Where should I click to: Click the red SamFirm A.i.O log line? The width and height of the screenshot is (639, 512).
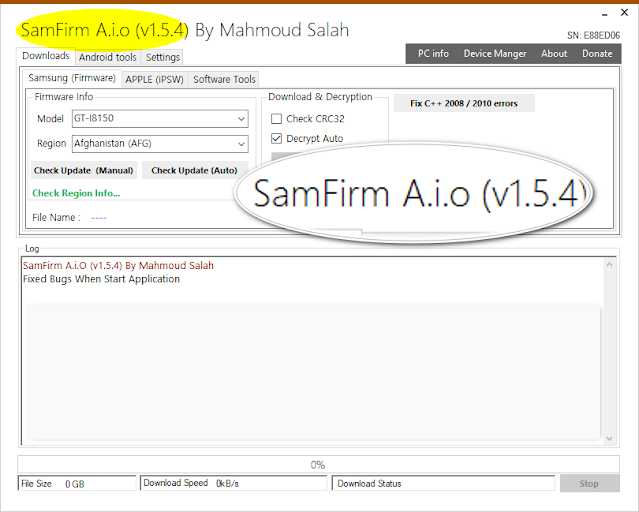coord(118,266)
